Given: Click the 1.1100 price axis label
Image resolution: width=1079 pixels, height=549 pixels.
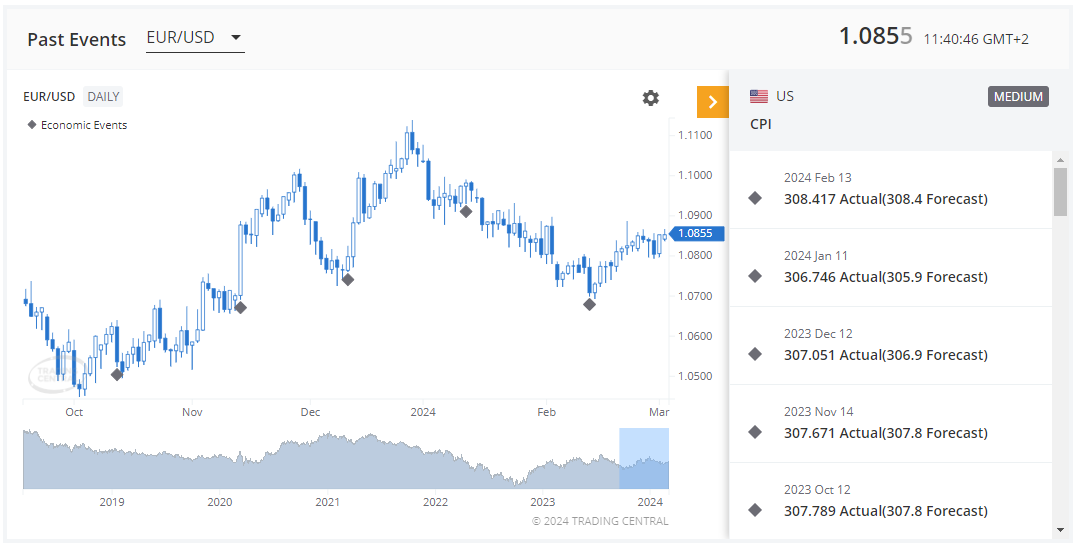Looking at the screenshot, I should [695, 135].
